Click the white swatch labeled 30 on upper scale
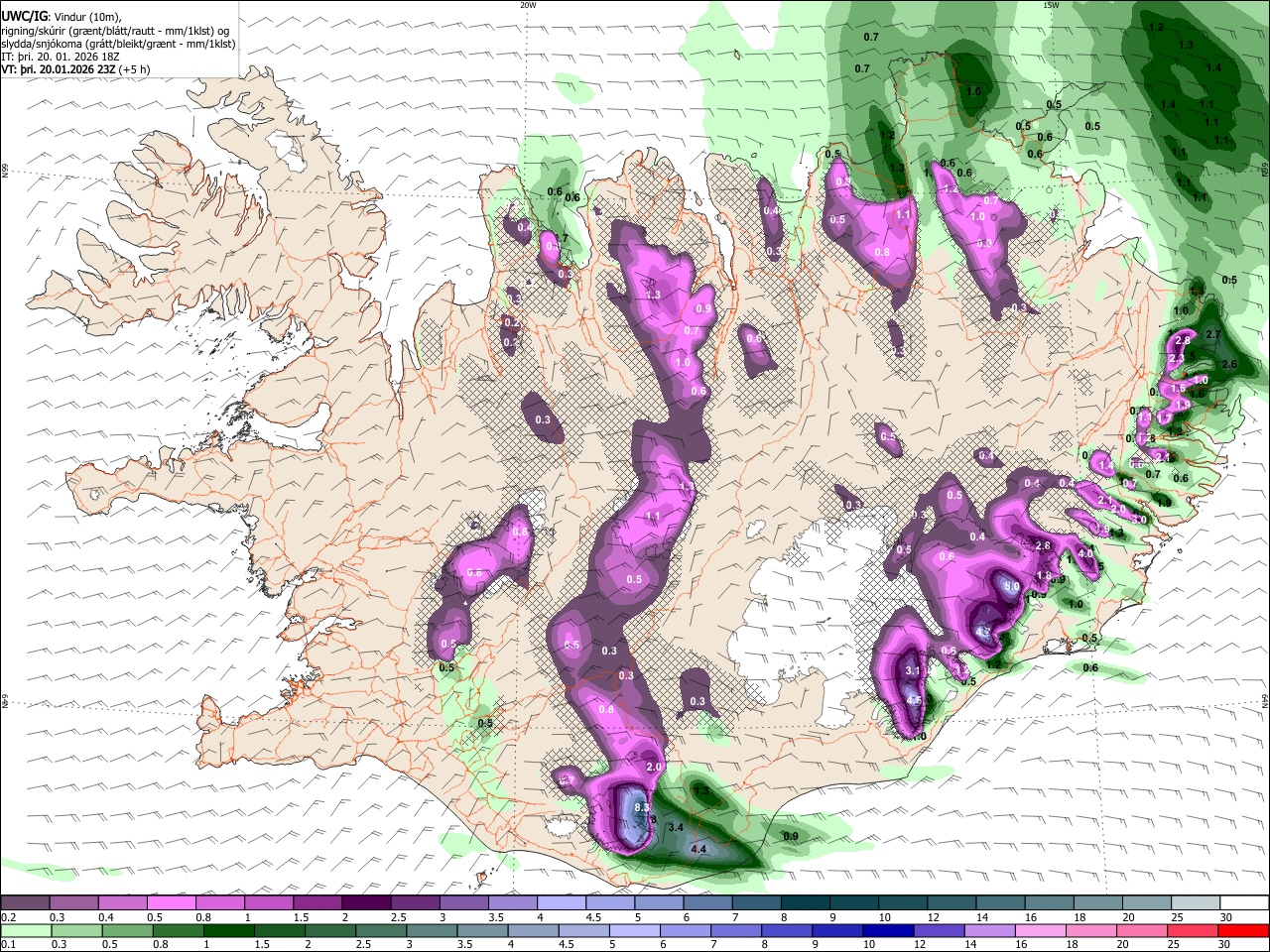Screen dimensions: 1270x952 tap(1244, 903)
